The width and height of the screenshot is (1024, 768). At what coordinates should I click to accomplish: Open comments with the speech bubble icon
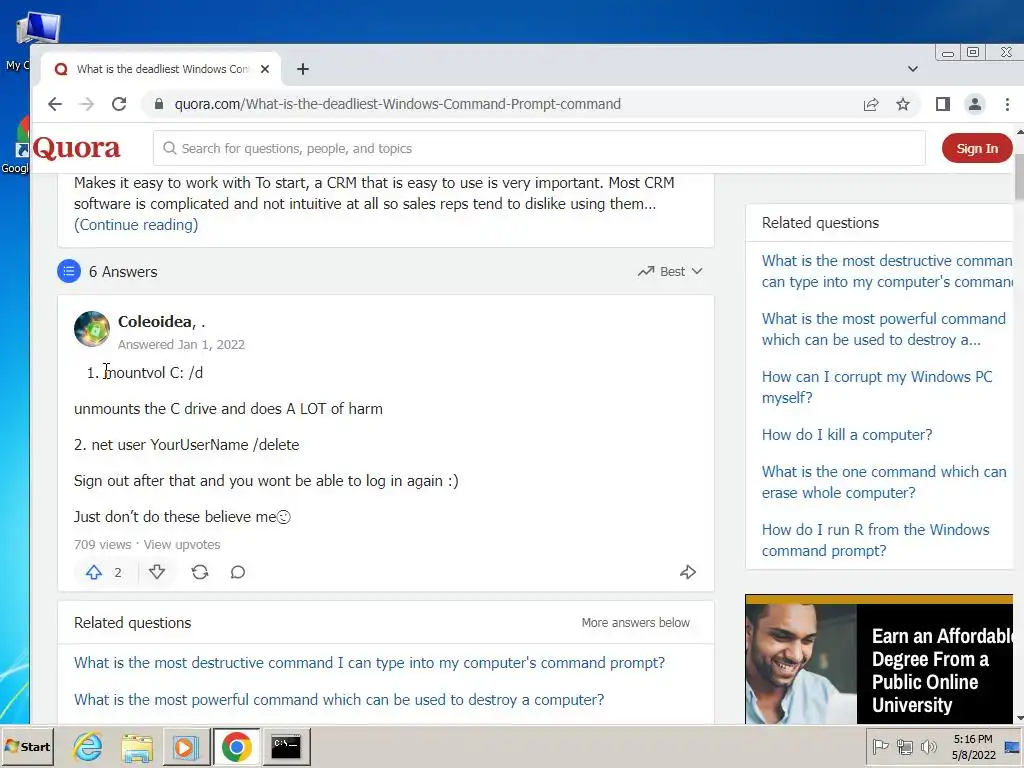coord(238,573)
